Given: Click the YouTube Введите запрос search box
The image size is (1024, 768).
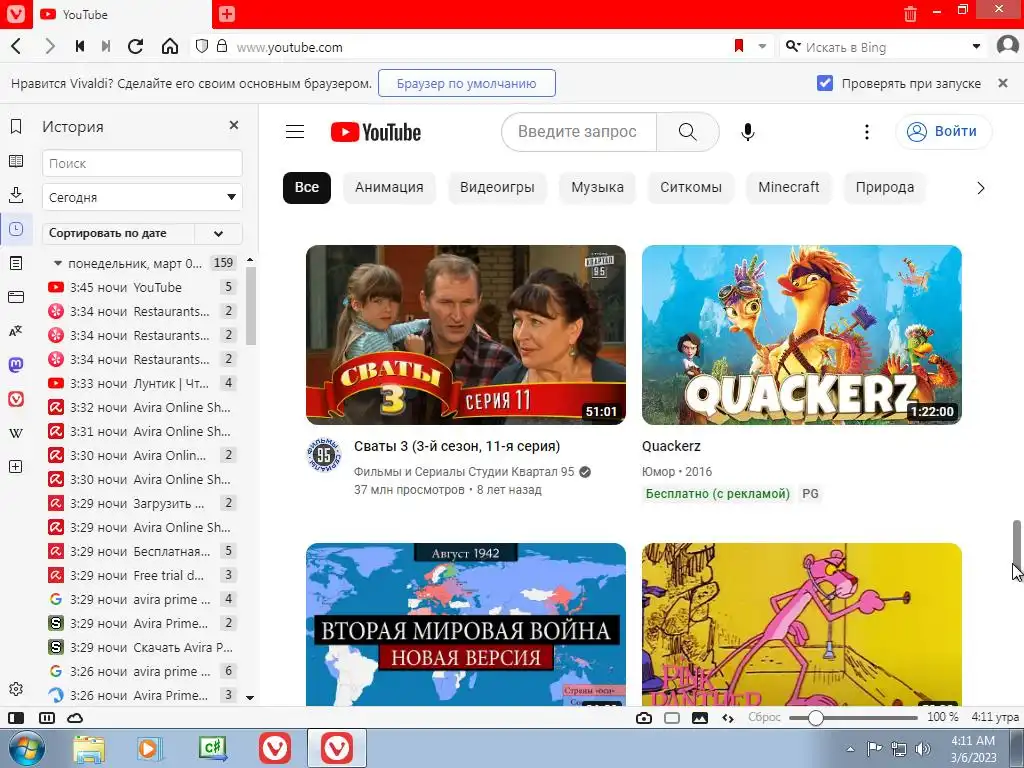Looking at the screenshot, I should pos(579,132).
